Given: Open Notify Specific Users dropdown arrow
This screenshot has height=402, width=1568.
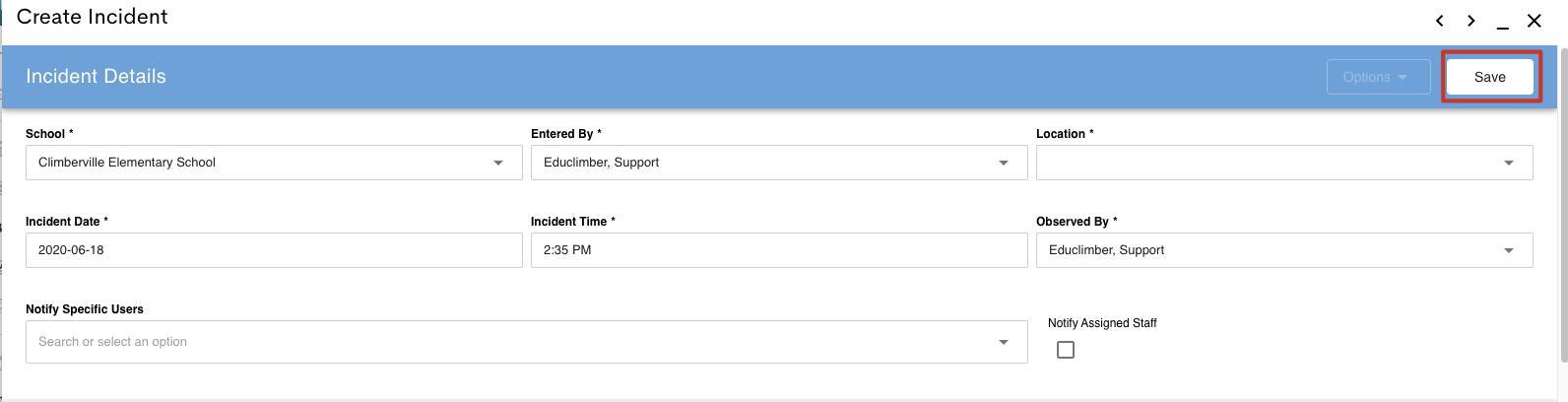Looking at the screenshot, I should (1004, 342).
